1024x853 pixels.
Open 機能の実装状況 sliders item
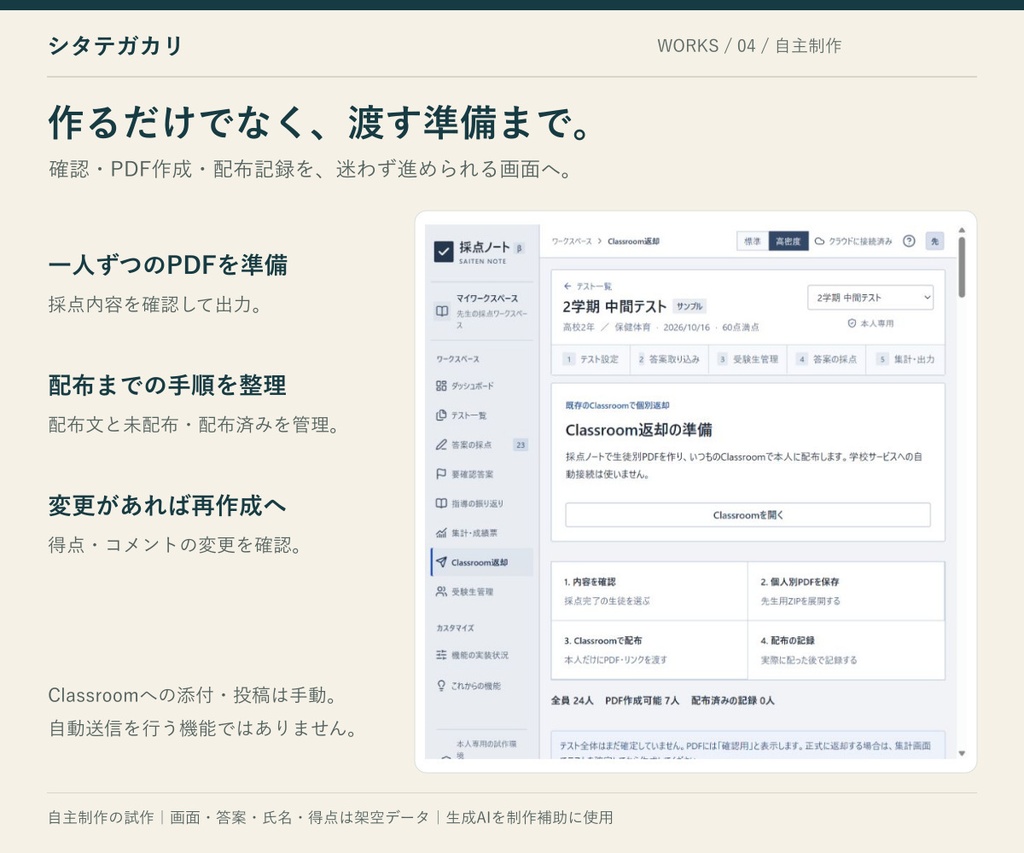pos(482,655)
